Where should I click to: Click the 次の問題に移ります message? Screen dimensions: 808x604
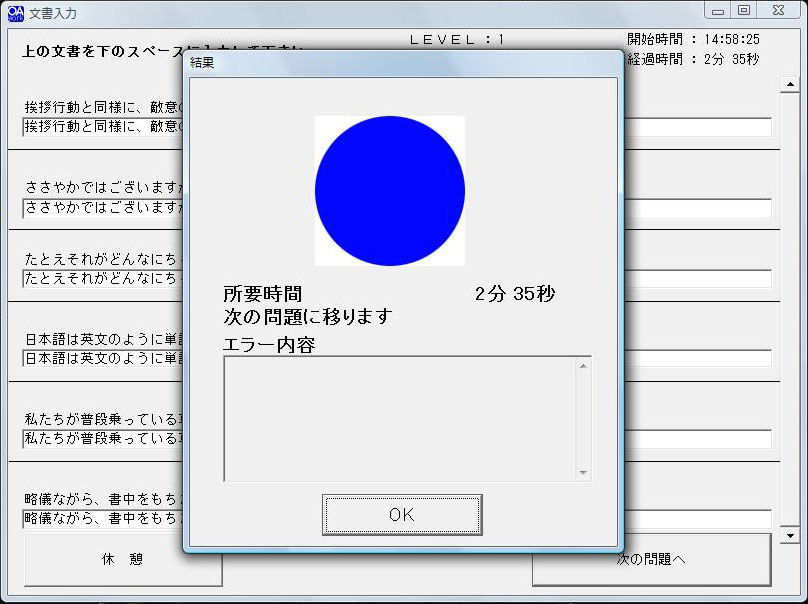tap(308, 316)
